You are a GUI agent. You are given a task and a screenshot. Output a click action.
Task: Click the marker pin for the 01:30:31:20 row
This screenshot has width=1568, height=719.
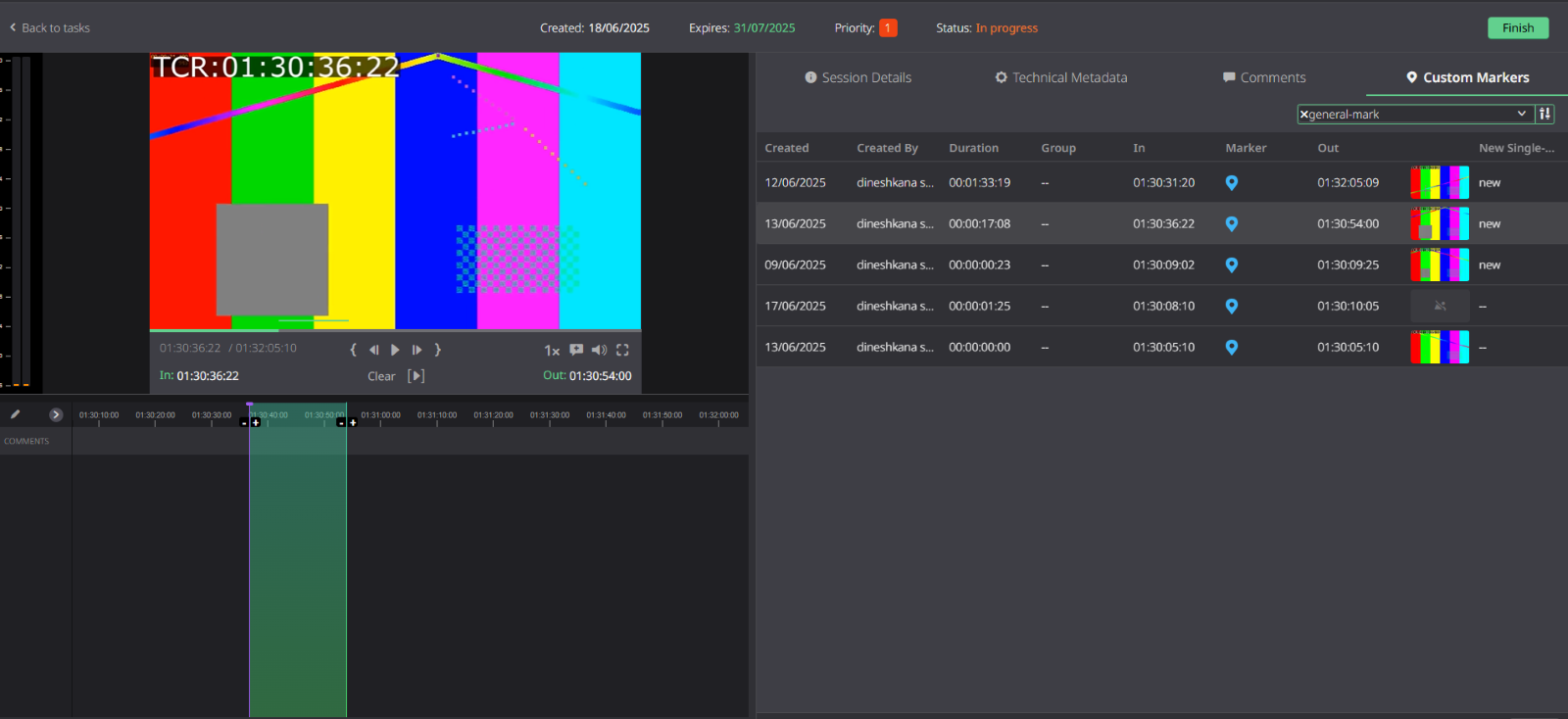[1232, 183]
